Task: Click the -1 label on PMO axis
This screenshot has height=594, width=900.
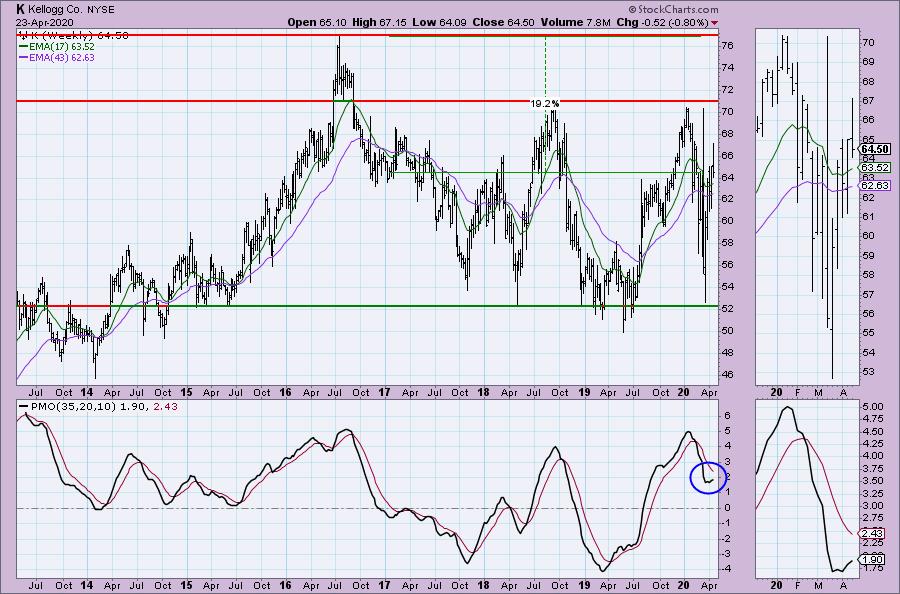Action: click(x=728, y=523)
